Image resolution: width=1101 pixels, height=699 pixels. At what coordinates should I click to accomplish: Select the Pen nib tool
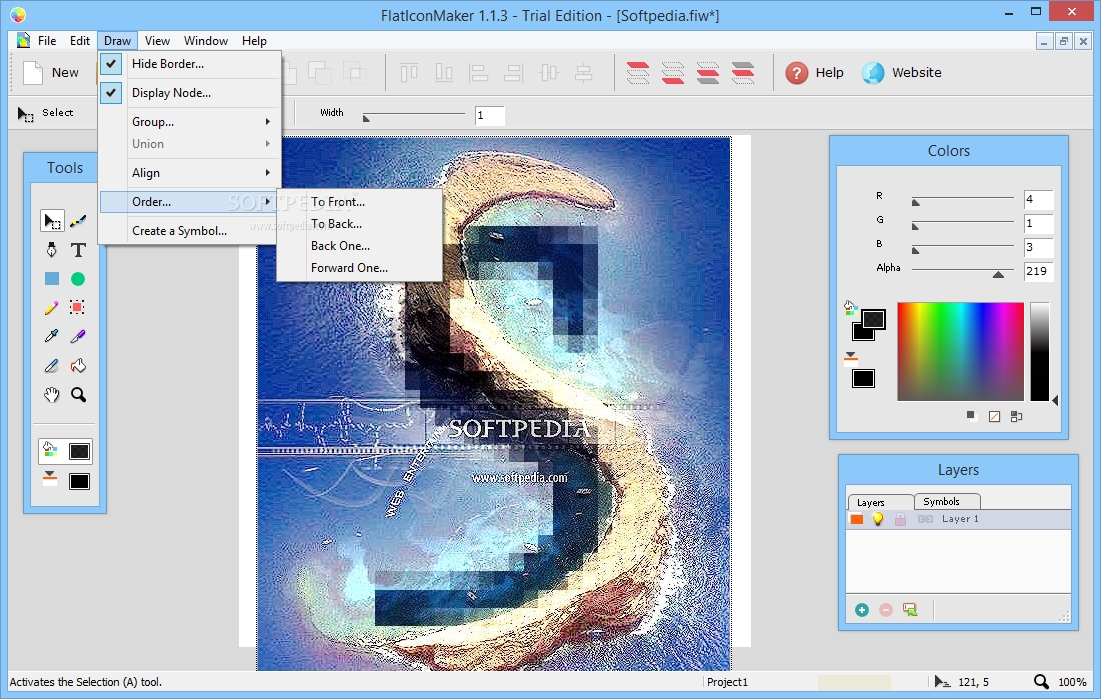(52, 249)
